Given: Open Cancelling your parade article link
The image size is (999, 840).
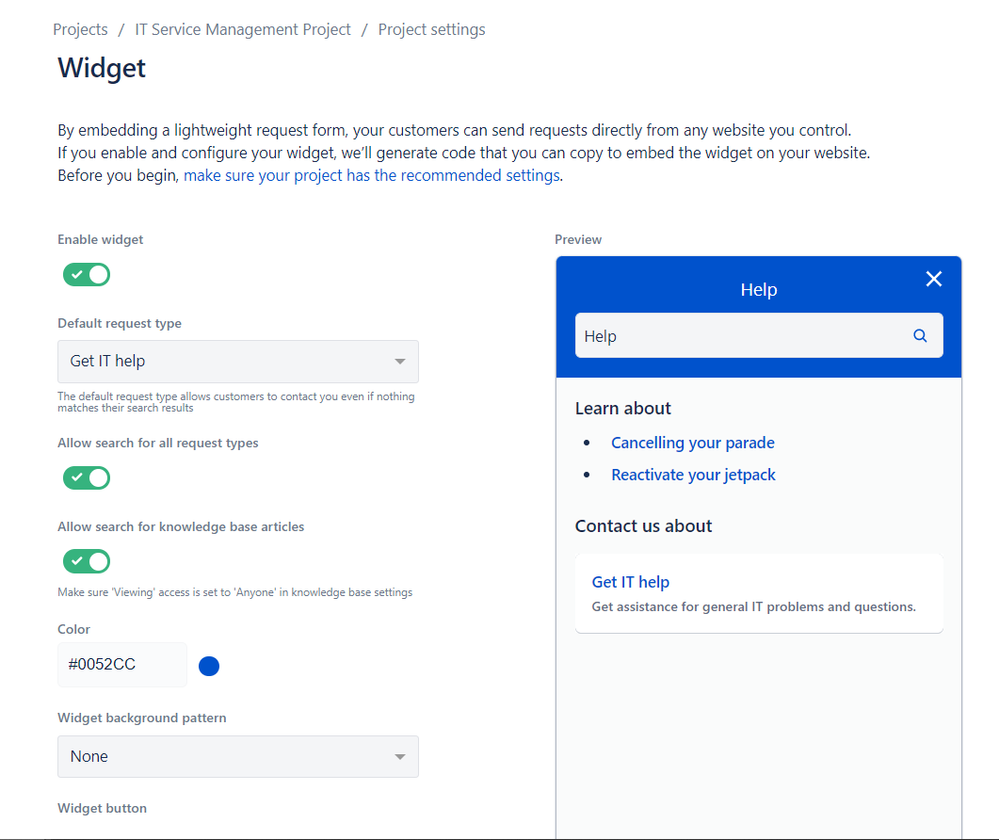Looking at the screenshot, I should point(693,442).
